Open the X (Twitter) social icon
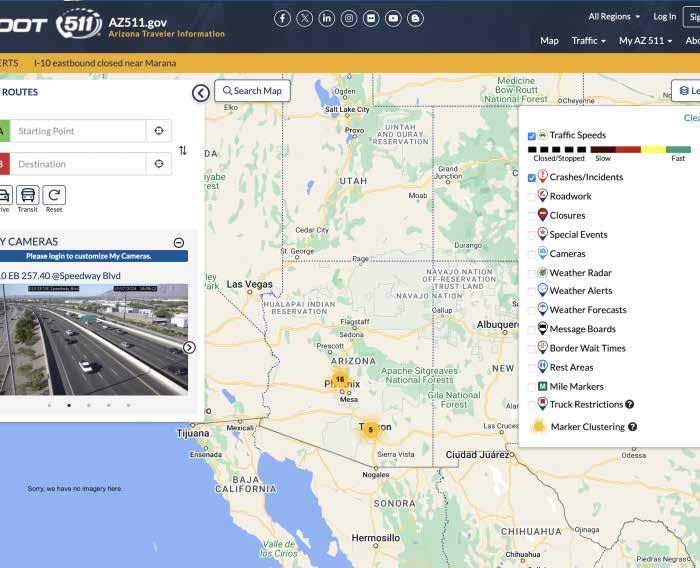Viewport: 700px width, 568px height. coord(304,19)
